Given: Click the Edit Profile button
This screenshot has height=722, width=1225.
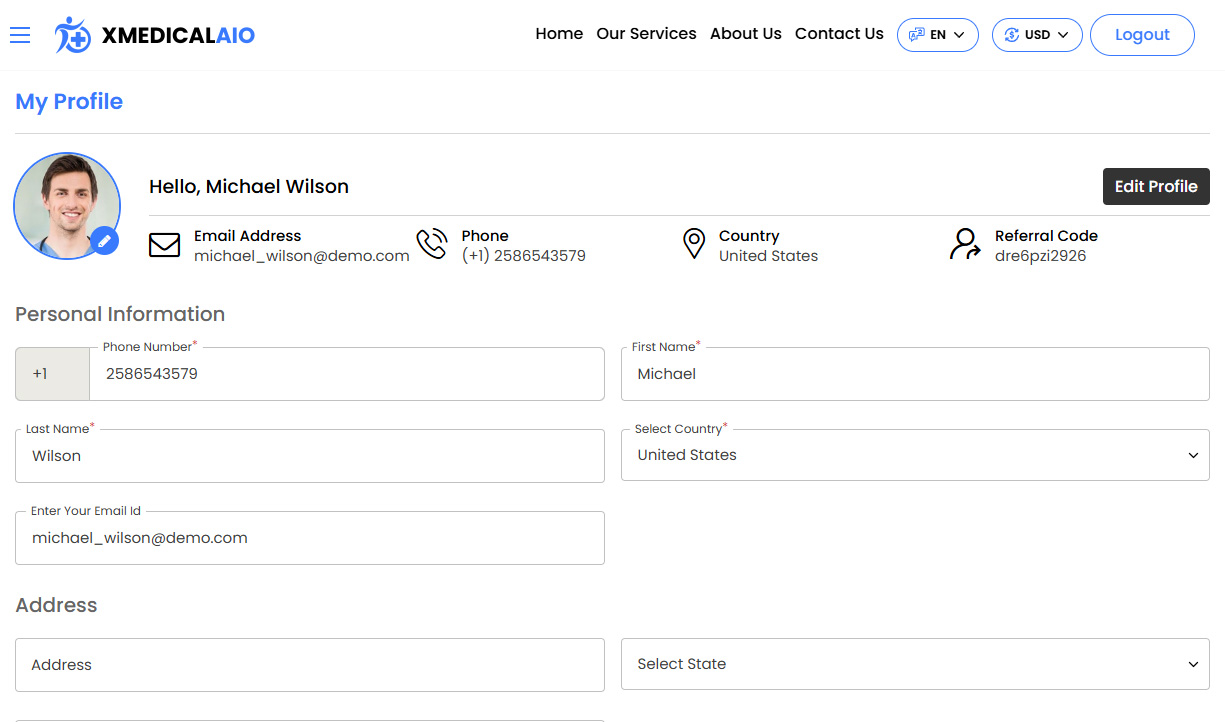Looking at the screenshot, I should click(1156, 186).
